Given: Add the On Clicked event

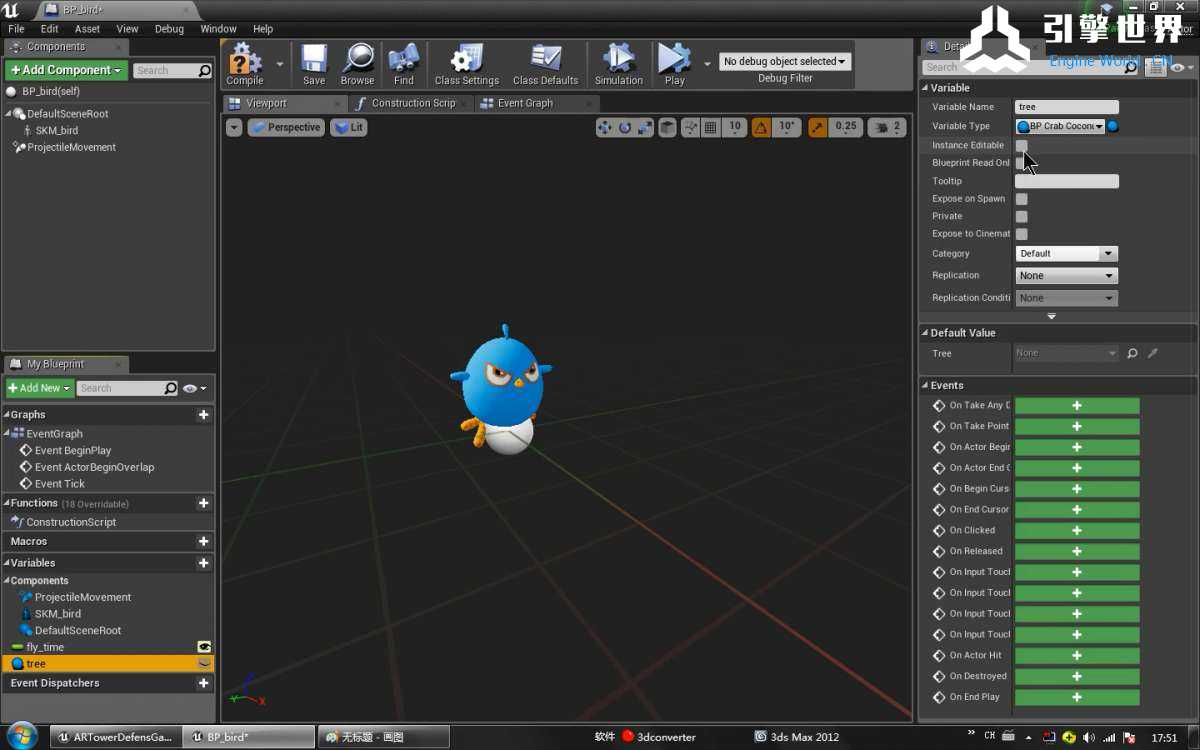Looking at the screenshot, I should [x=1077, y=531].
